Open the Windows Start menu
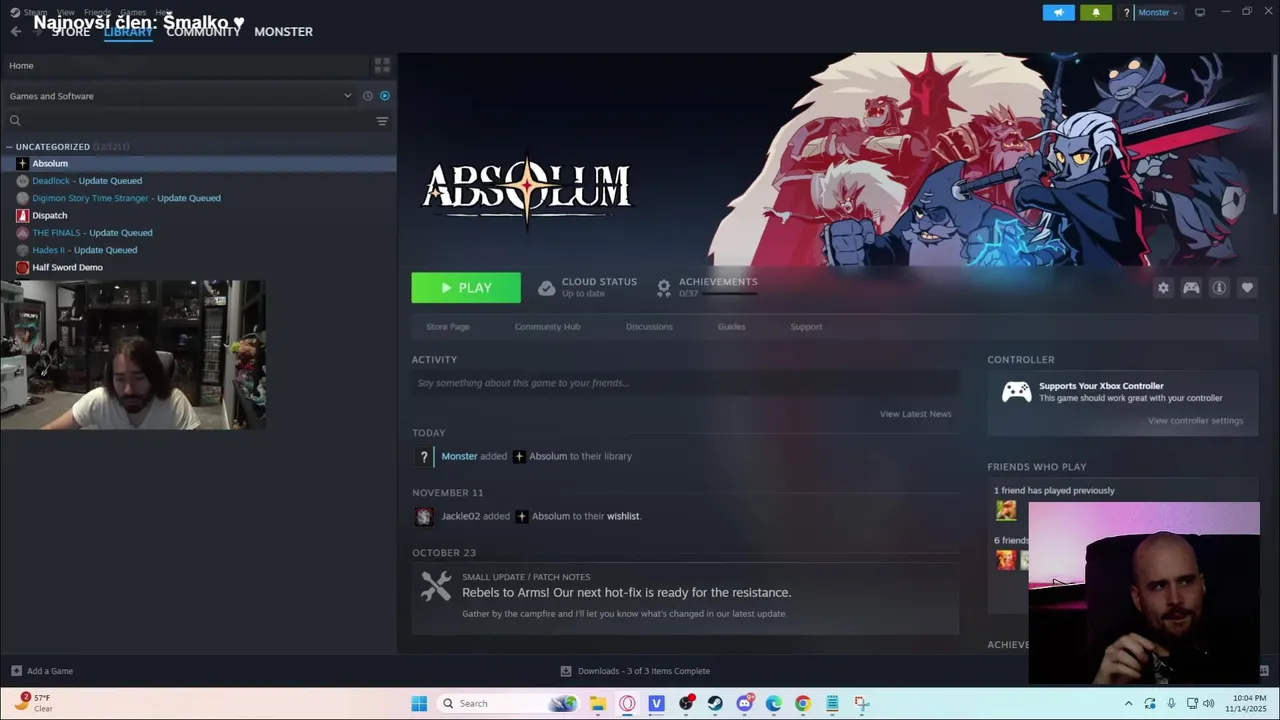 [419, 703]
